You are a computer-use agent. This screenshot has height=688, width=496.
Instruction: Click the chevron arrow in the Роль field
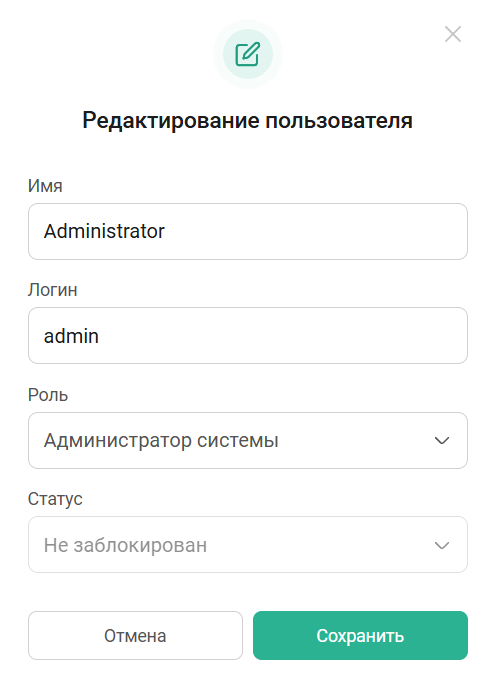[442, 440]
